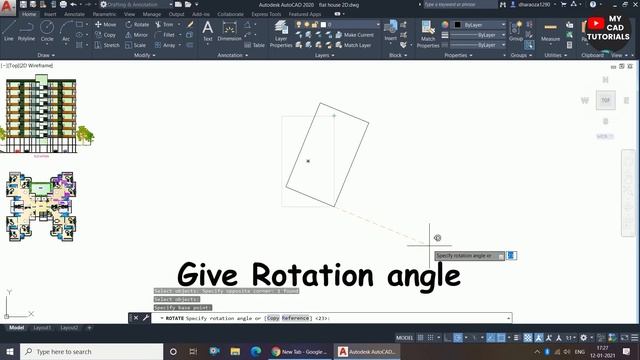
Task: Expand the Modify panel
Action: 145,55
